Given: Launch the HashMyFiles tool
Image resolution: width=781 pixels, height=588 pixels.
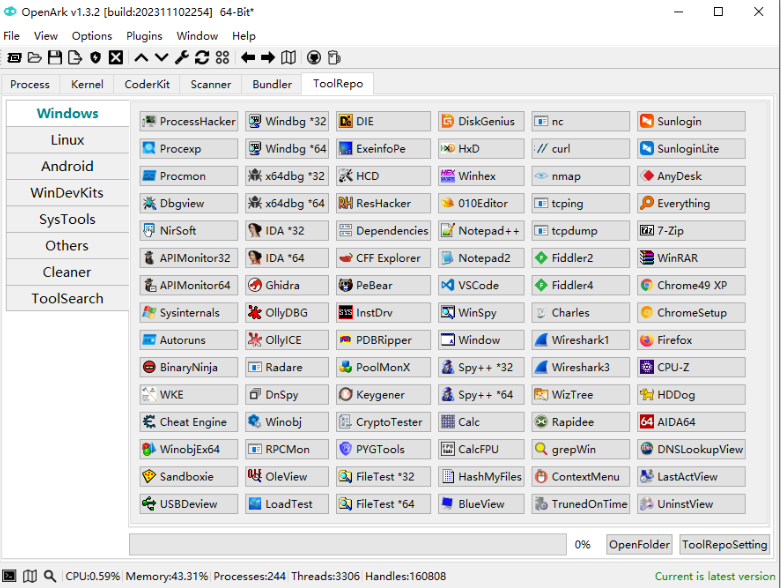Looking at the screenshot, I should click(x=481, y=476).
